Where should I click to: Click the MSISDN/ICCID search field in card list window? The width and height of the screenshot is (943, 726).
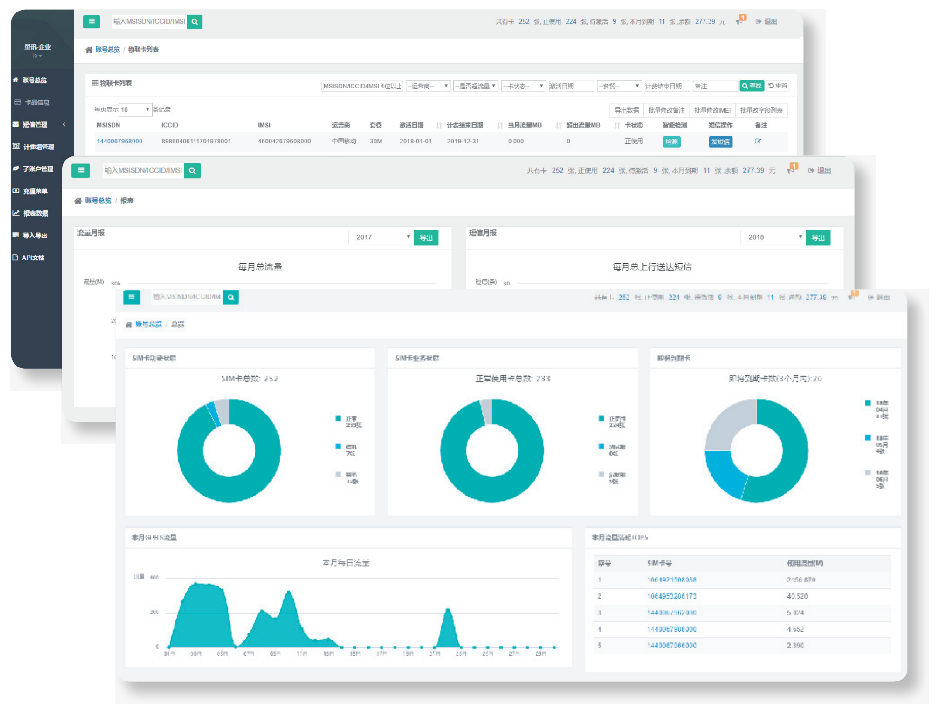[x=146, y=20]
